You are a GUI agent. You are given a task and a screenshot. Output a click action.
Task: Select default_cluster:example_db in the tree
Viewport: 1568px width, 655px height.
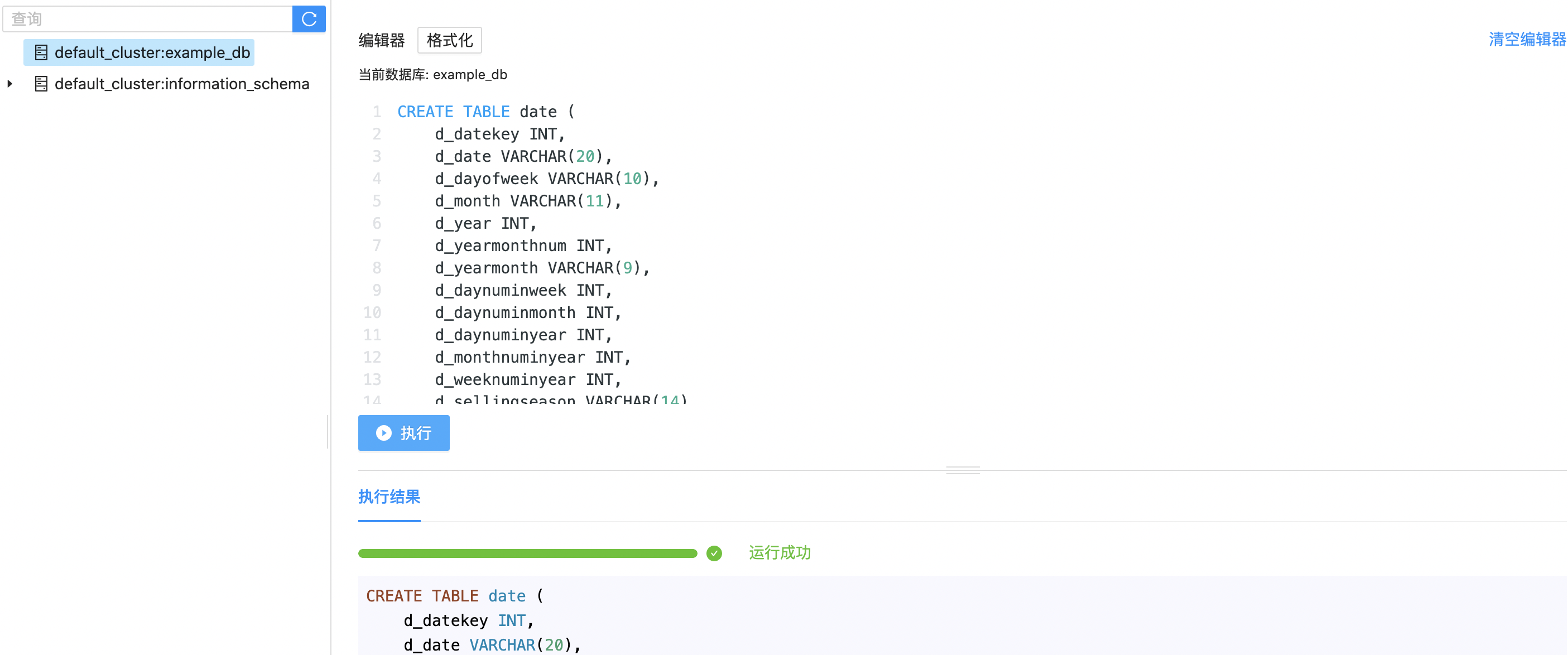(x=152, y=53)
